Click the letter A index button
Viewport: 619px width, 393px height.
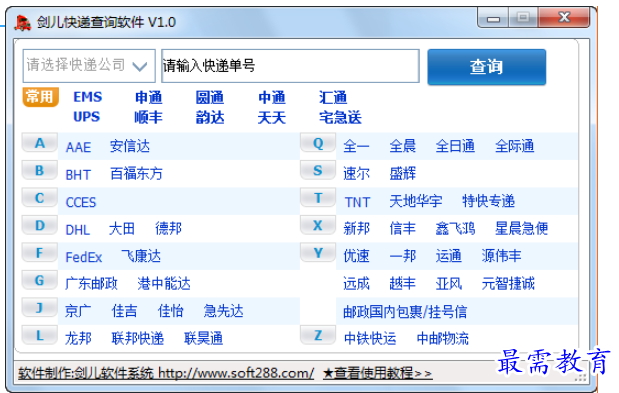point(39,143)
